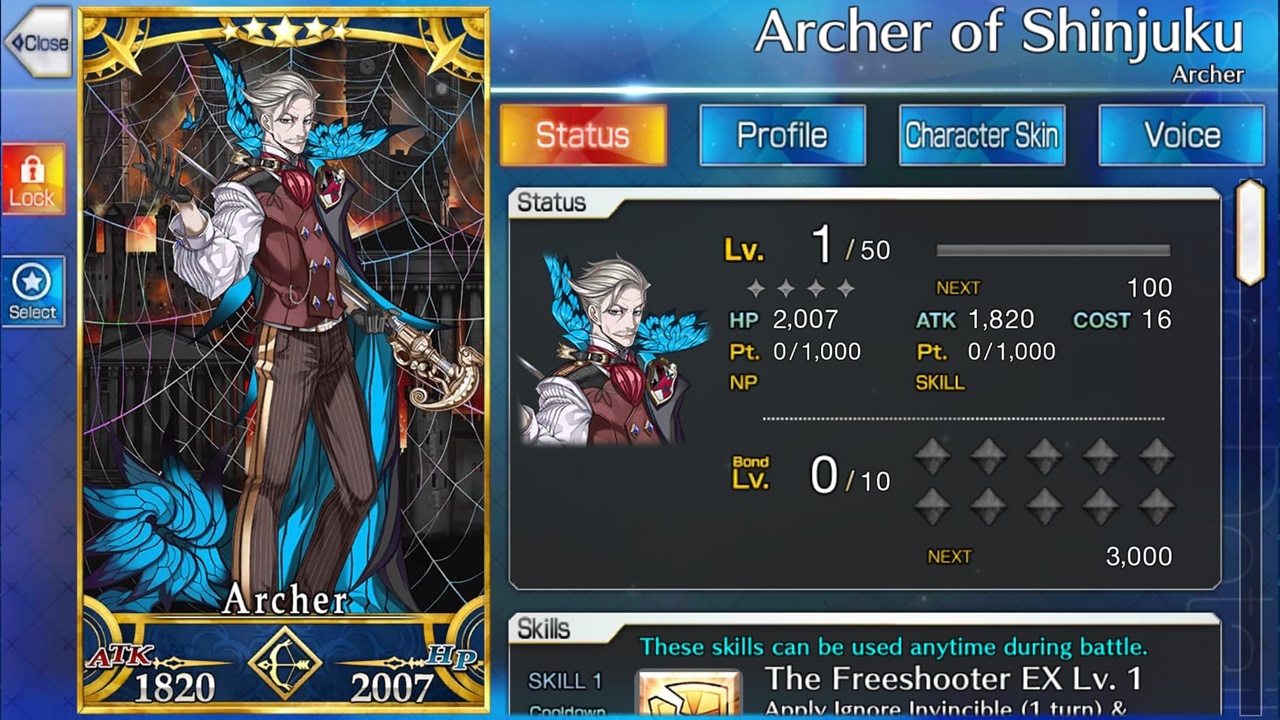Screen dimensions: 1280x720
Task: Click the first bond level diamond icon
Action: pyautogui.click(x=932, y=457)
